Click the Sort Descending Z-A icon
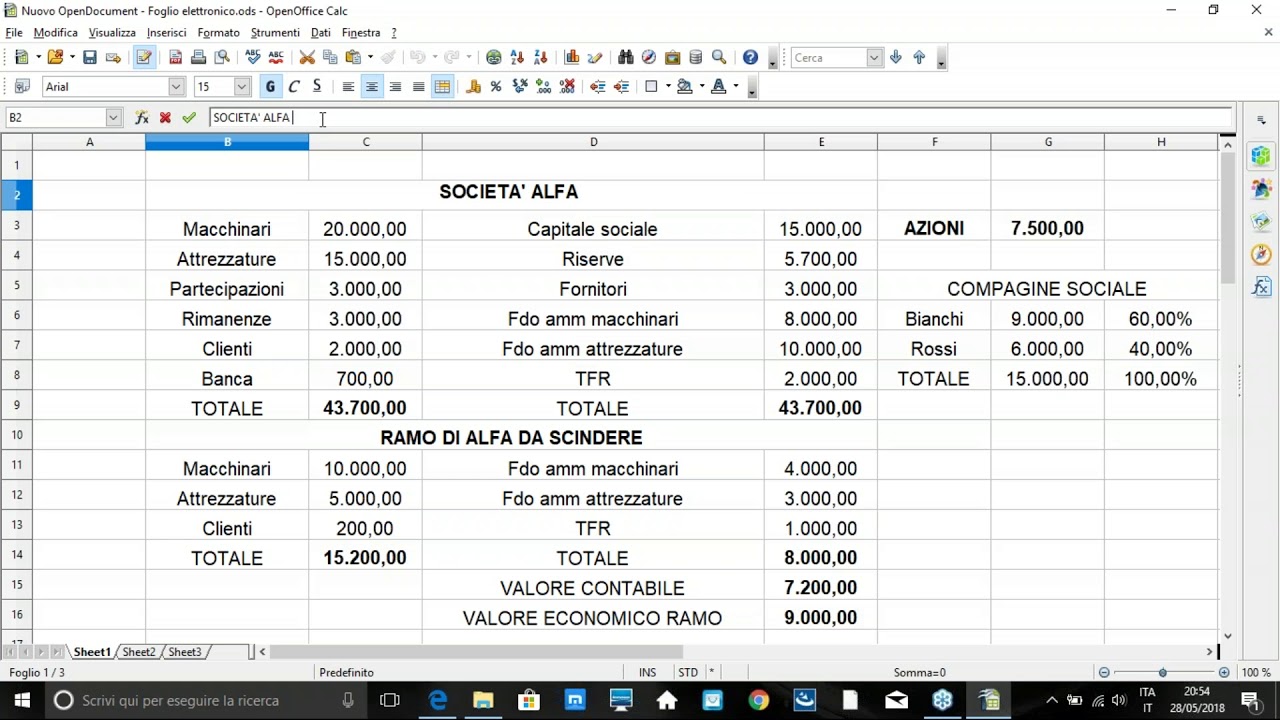 coord(541,58)
